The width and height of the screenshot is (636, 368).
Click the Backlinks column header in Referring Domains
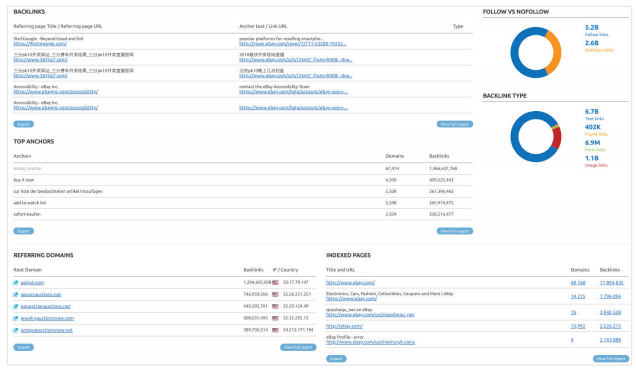pyautogui.click(x=253, y=270)
